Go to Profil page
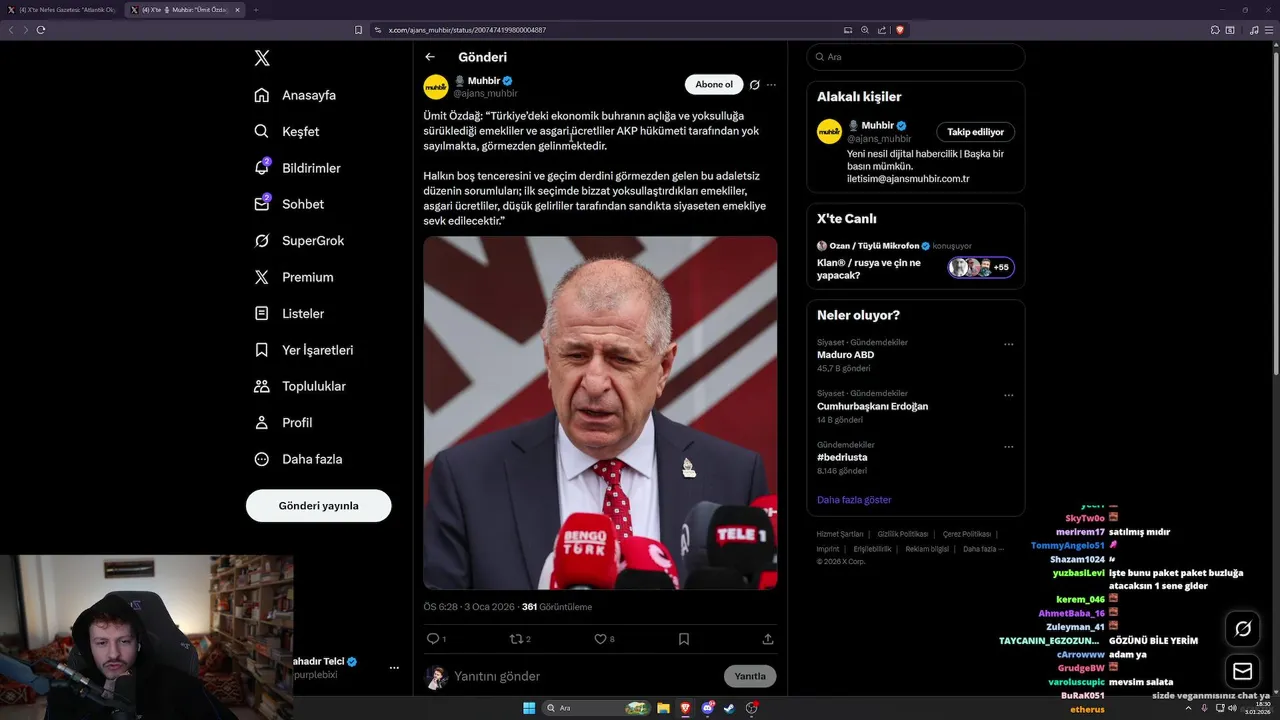The width and height of the screenshot is (1280, 720). tap(283, 423)
